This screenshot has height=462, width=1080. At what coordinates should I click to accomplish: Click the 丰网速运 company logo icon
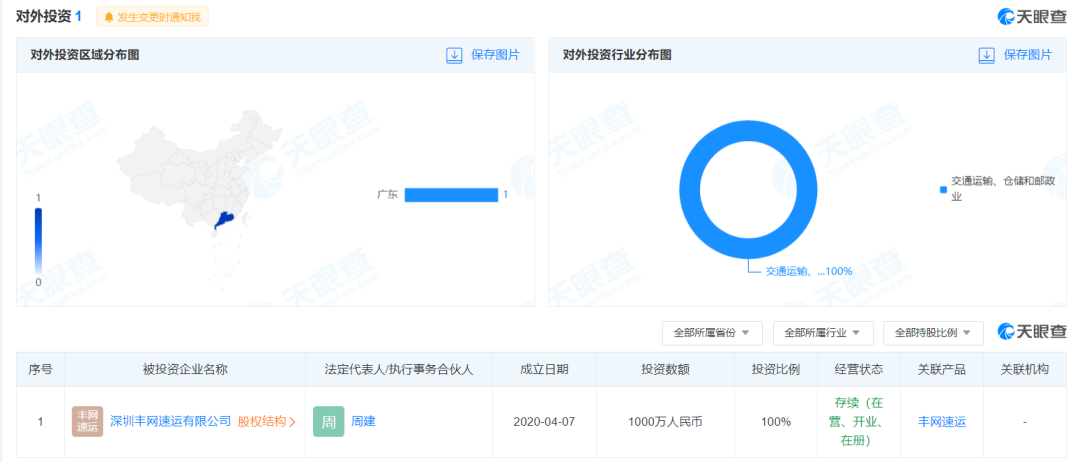87,421
